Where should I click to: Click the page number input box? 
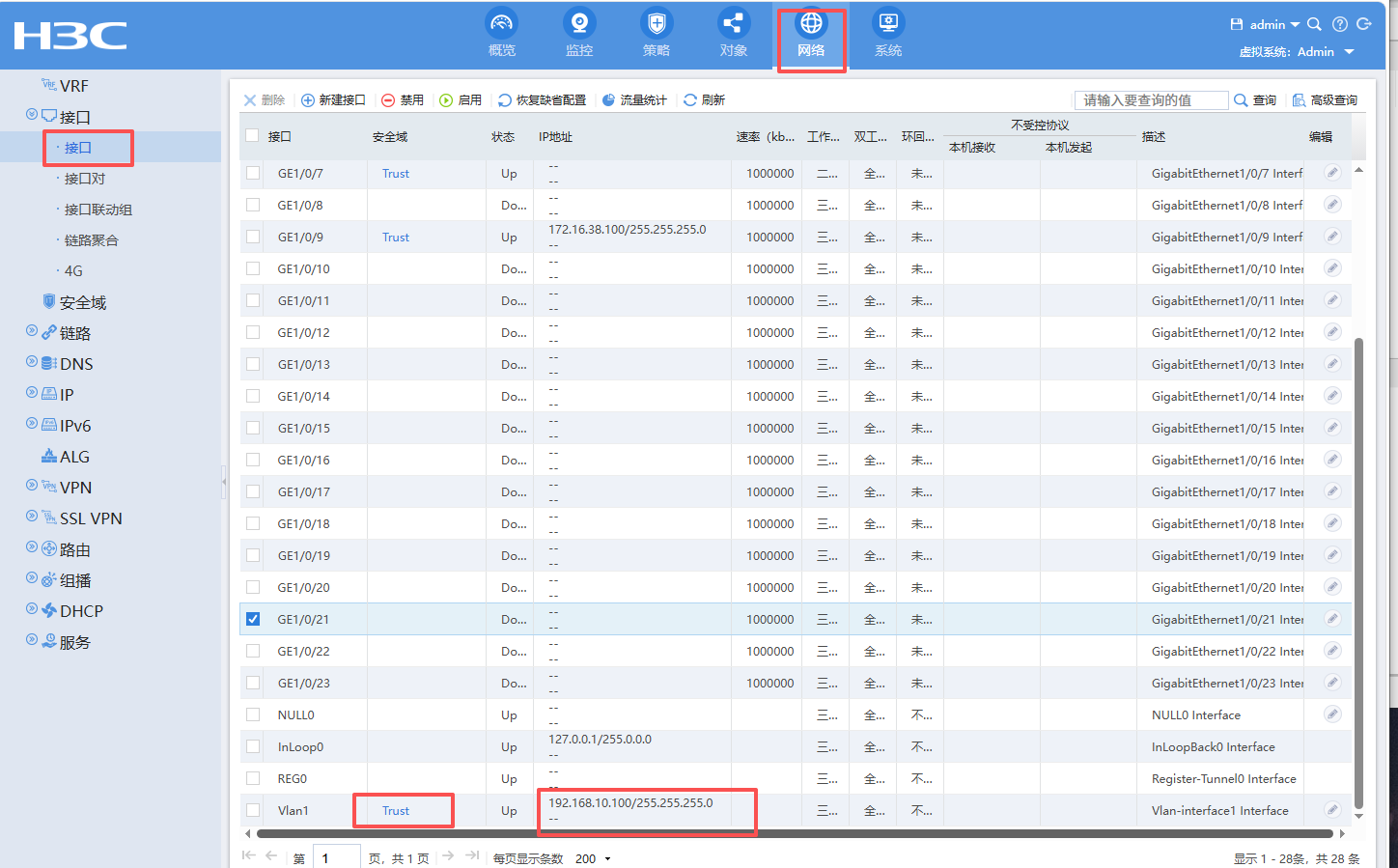(337, 858)
